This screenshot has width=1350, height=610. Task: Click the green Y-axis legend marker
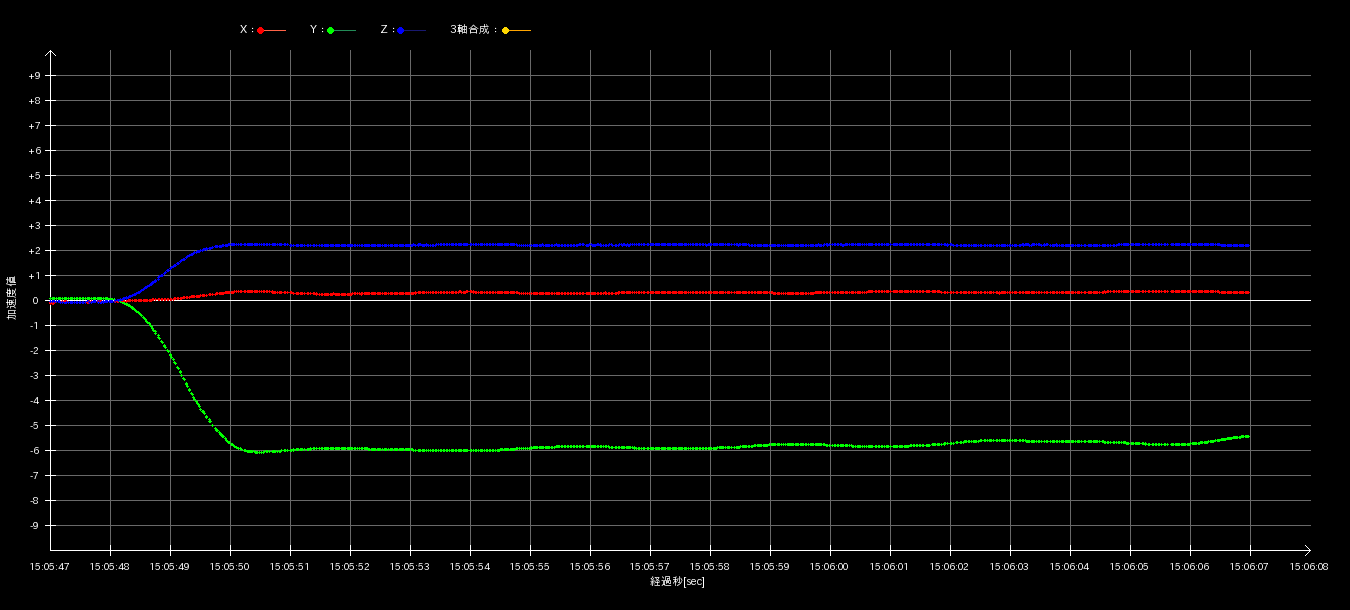[331, 31]
